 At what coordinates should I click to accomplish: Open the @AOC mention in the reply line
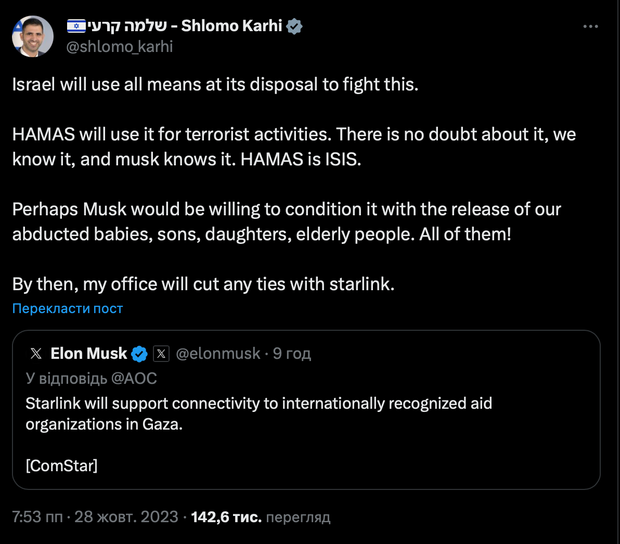click(x=134, y=379)
